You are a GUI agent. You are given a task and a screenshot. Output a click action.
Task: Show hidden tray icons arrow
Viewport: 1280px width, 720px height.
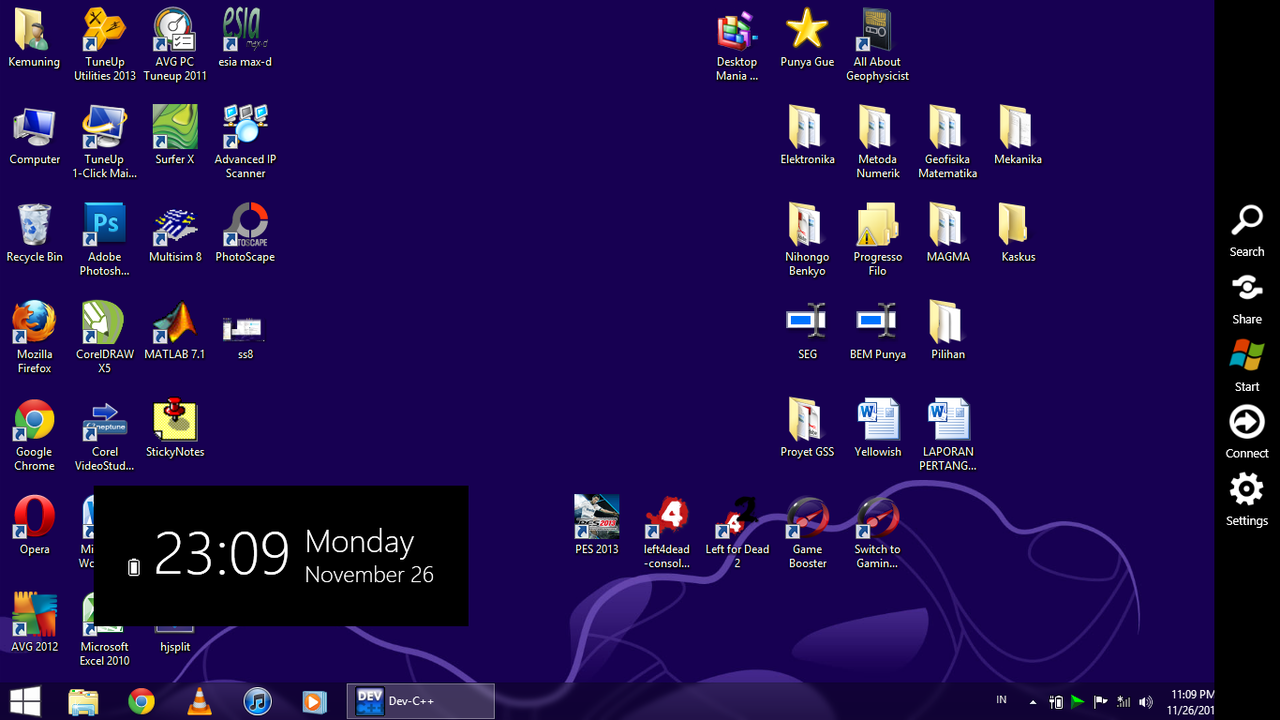coord(1033,702)
